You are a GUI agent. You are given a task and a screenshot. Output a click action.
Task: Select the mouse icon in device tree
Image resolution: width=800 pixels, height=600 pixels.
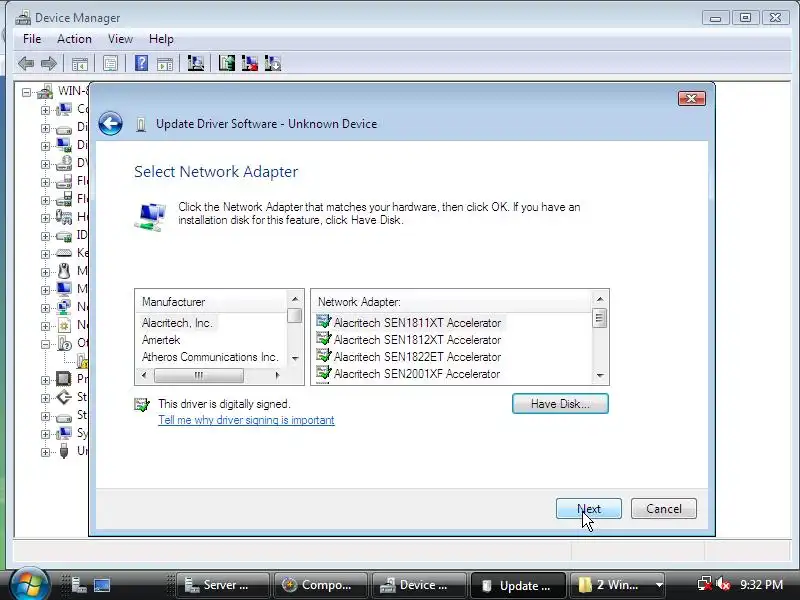tap(64, 271)
